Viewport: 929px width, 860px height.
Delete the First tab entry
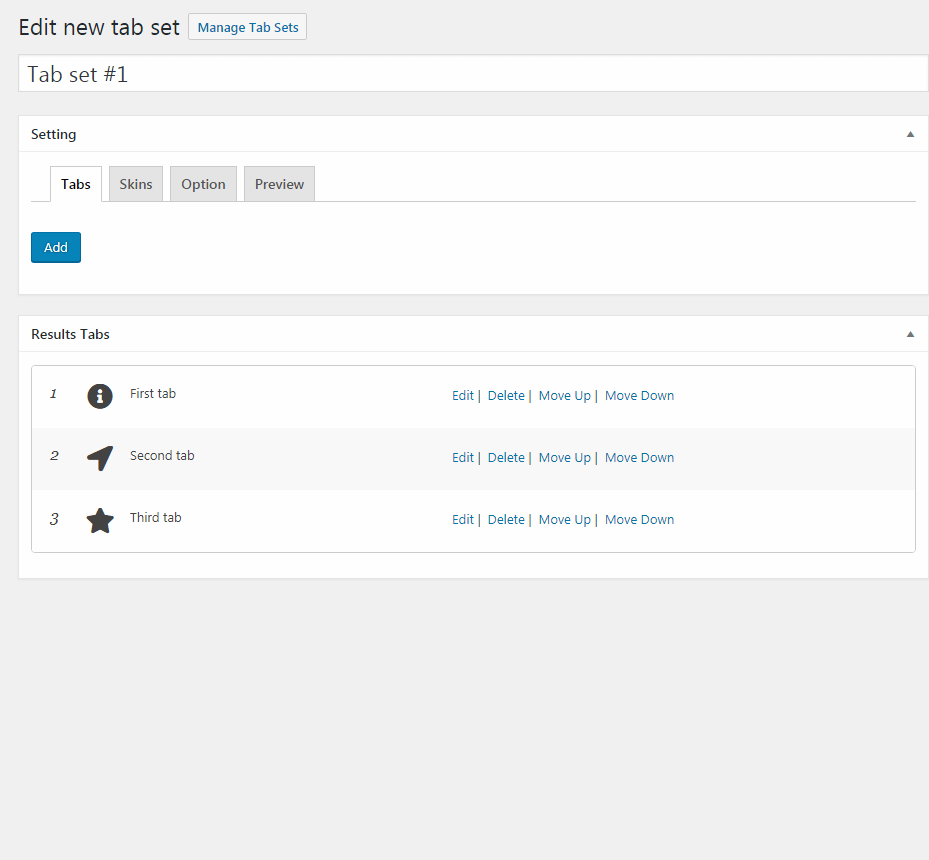coord(506,396)
